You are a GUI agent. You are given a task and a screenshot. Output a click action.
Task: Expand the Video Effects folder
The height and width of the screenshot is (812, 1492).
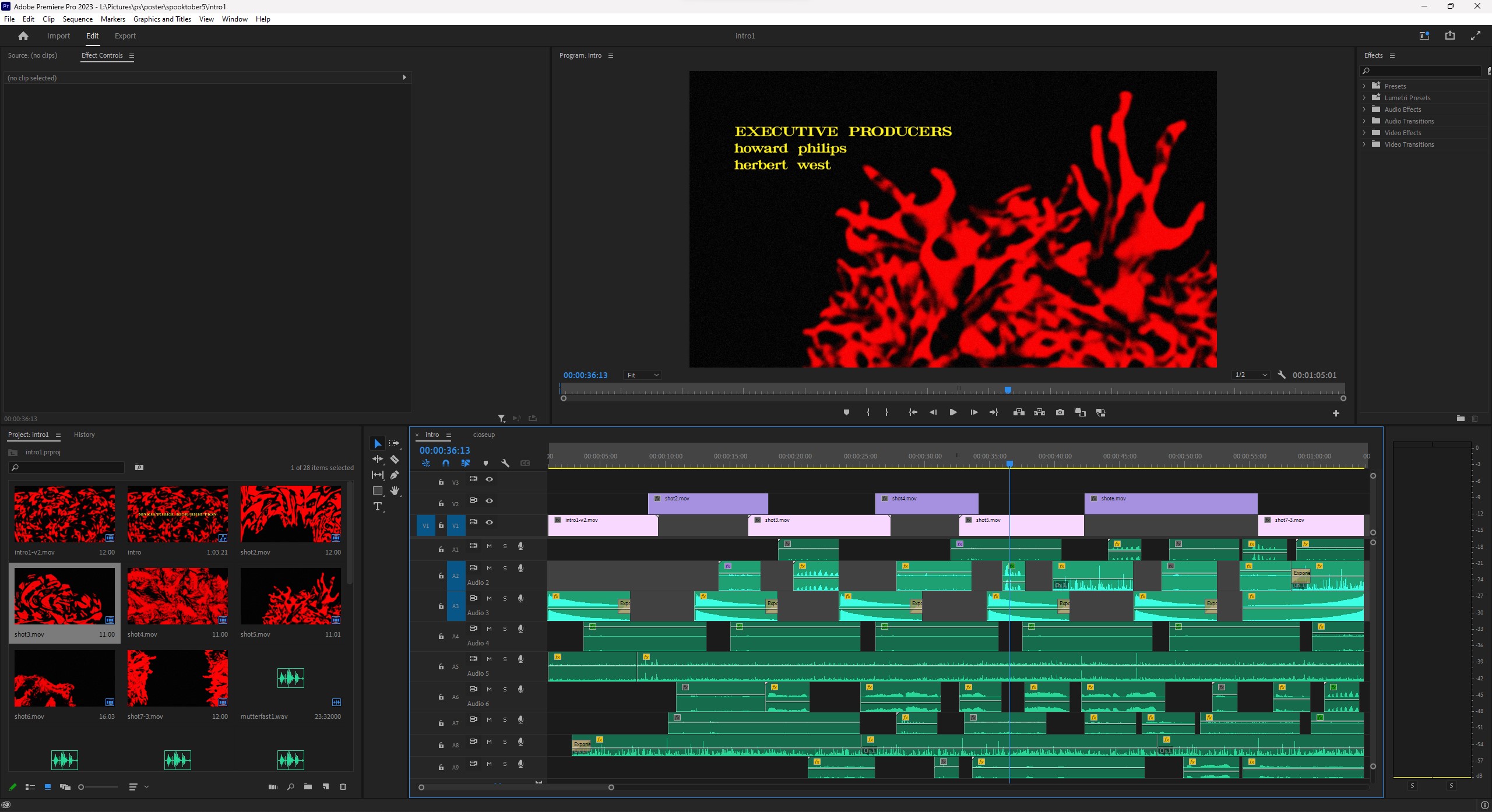click(1364, 133)
